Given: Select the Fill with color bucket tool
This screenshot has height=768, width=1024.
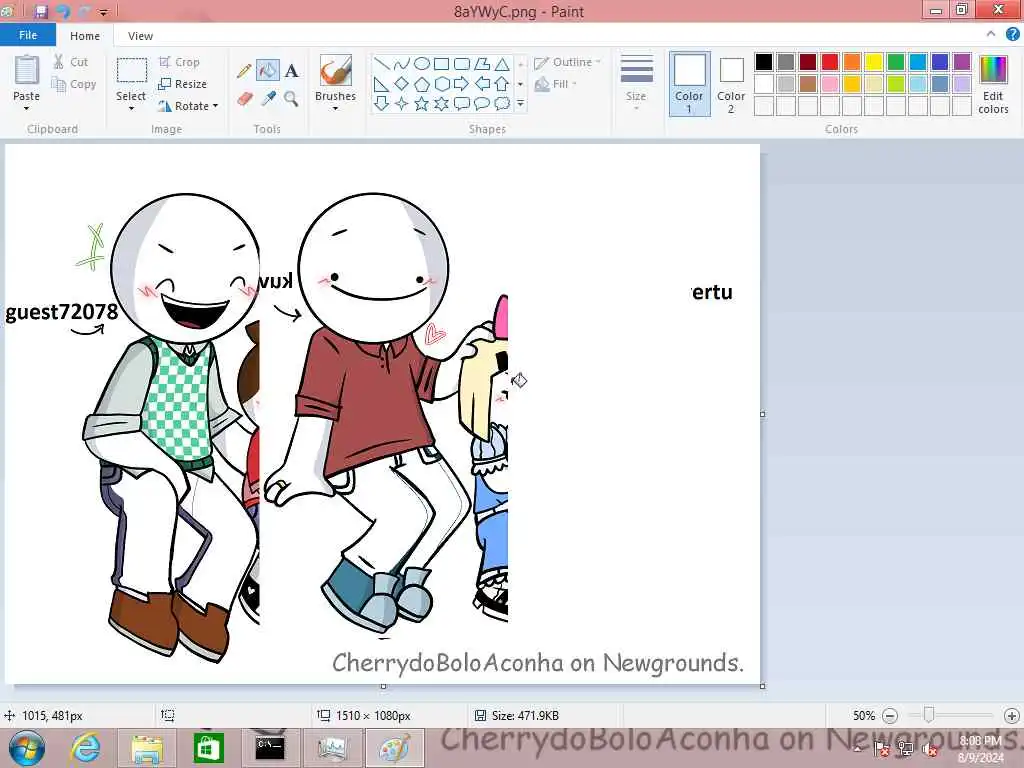Looking at the screenshot, I should 268,71.
